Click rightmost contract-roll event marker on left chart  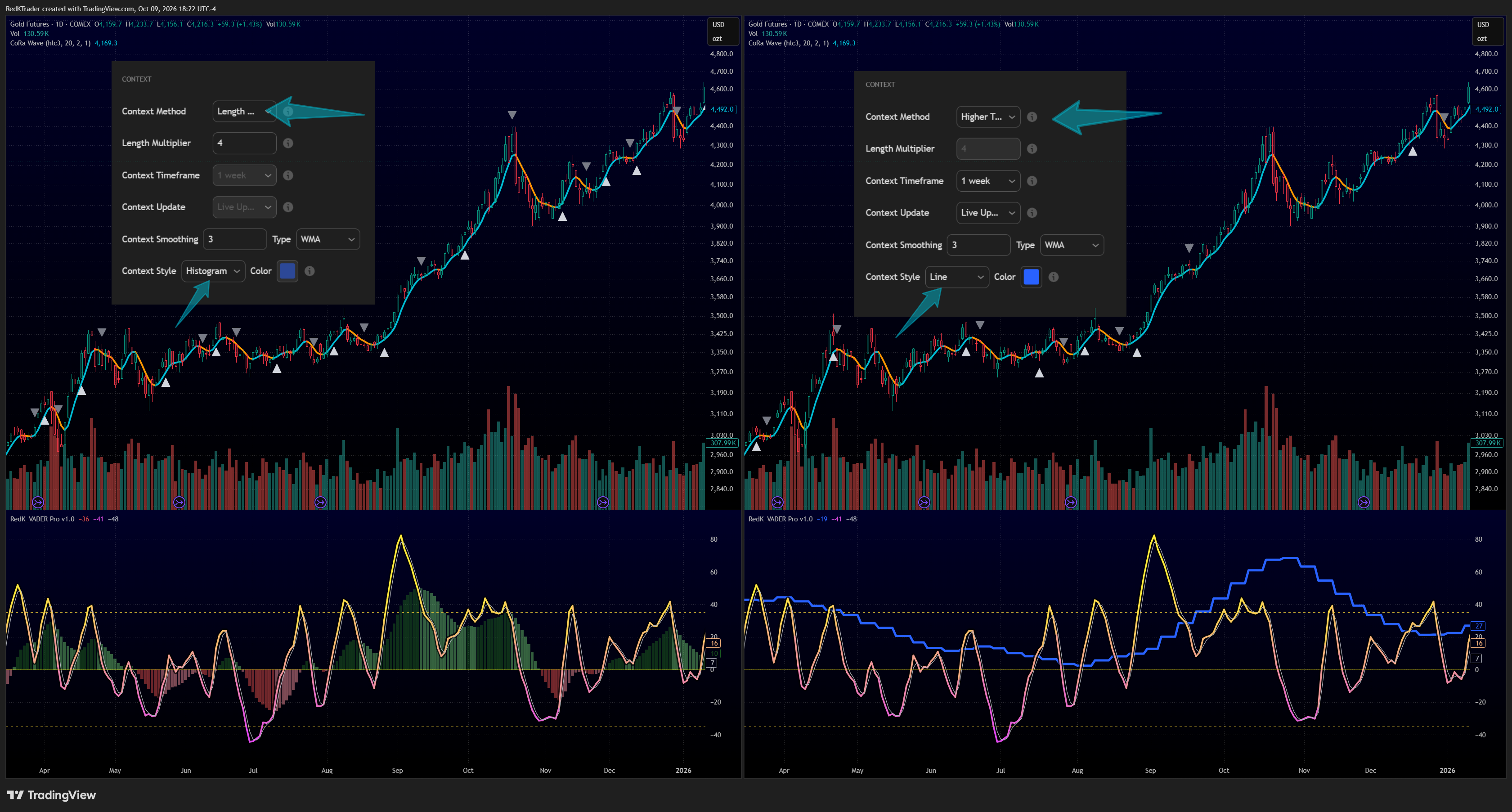603,502
